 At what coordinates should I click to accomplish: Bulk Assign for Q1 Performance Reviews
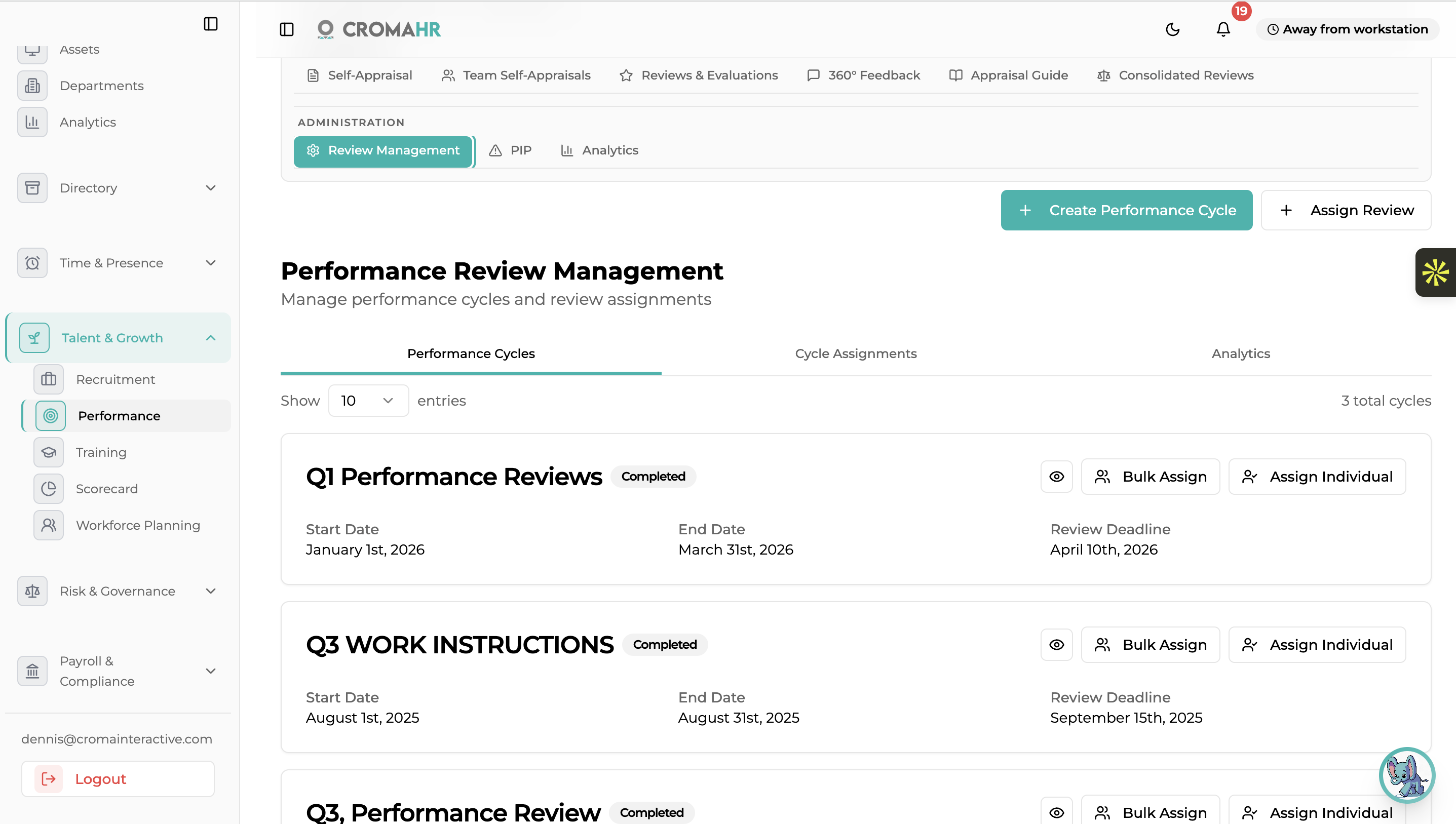click(x=1151, y=477)
